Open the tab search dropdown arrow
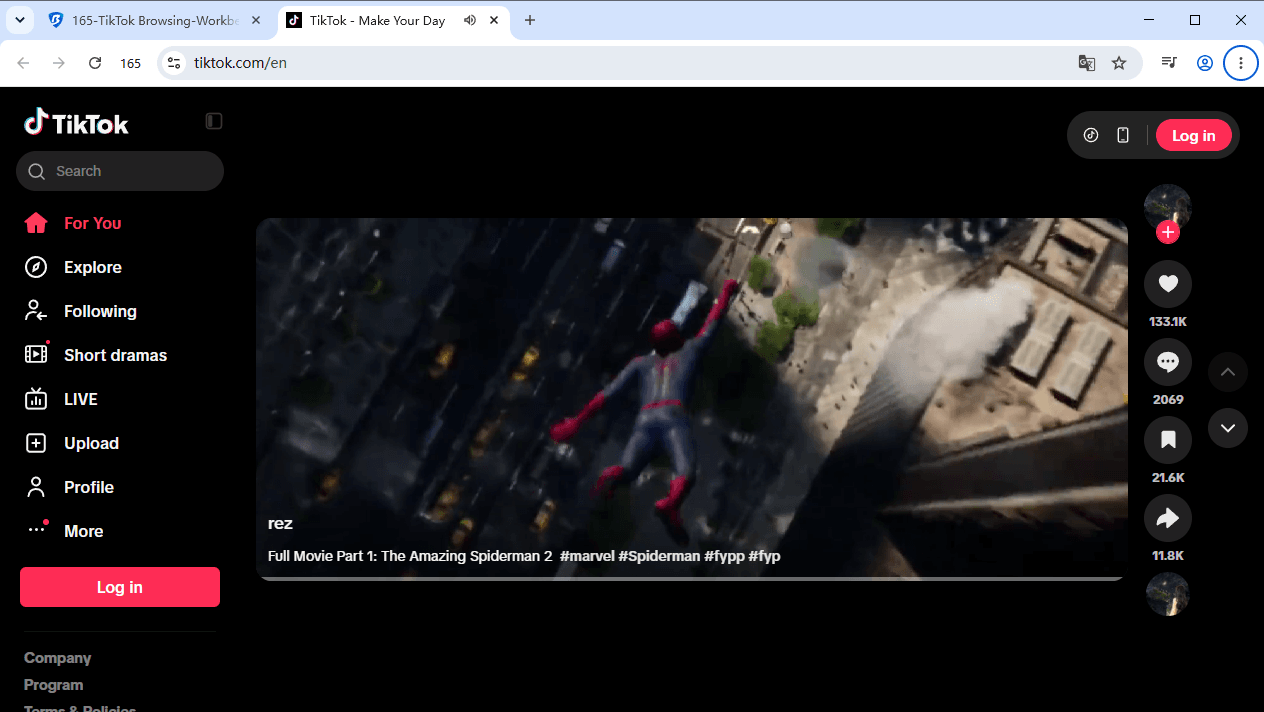 pyautogui.click(x=19, y=20)
